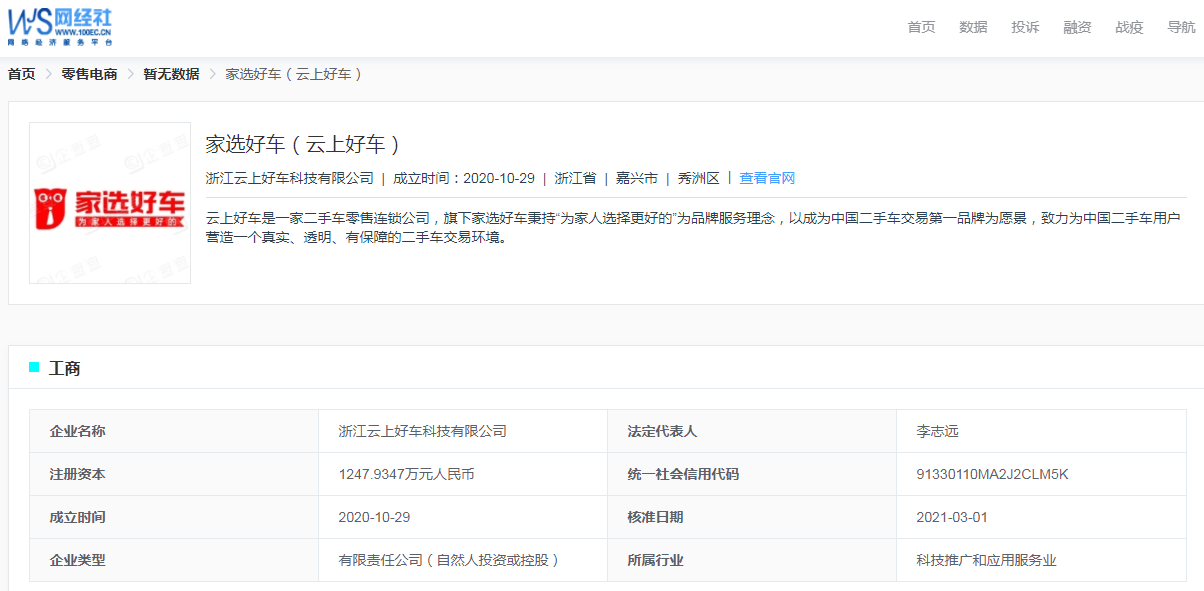
Task: Visit the 查看官网 link
Action: pos(767,178)
